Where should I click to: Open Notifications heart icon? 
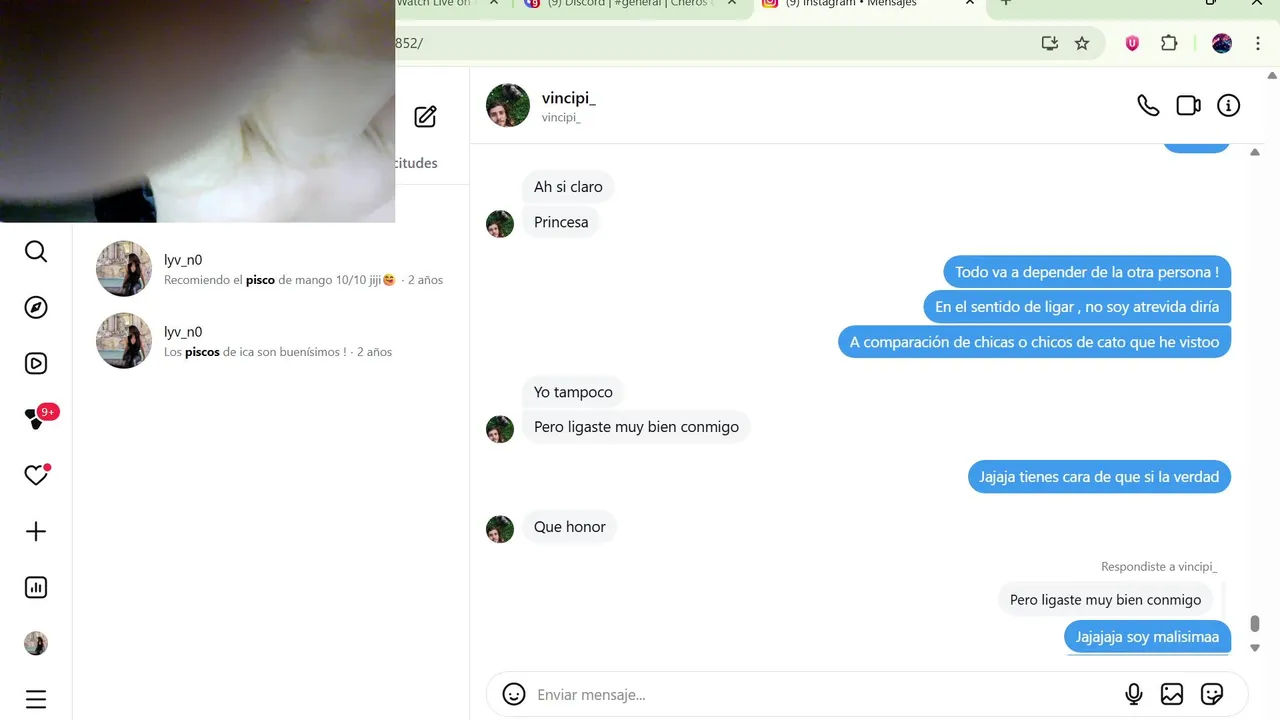[36, 475]
